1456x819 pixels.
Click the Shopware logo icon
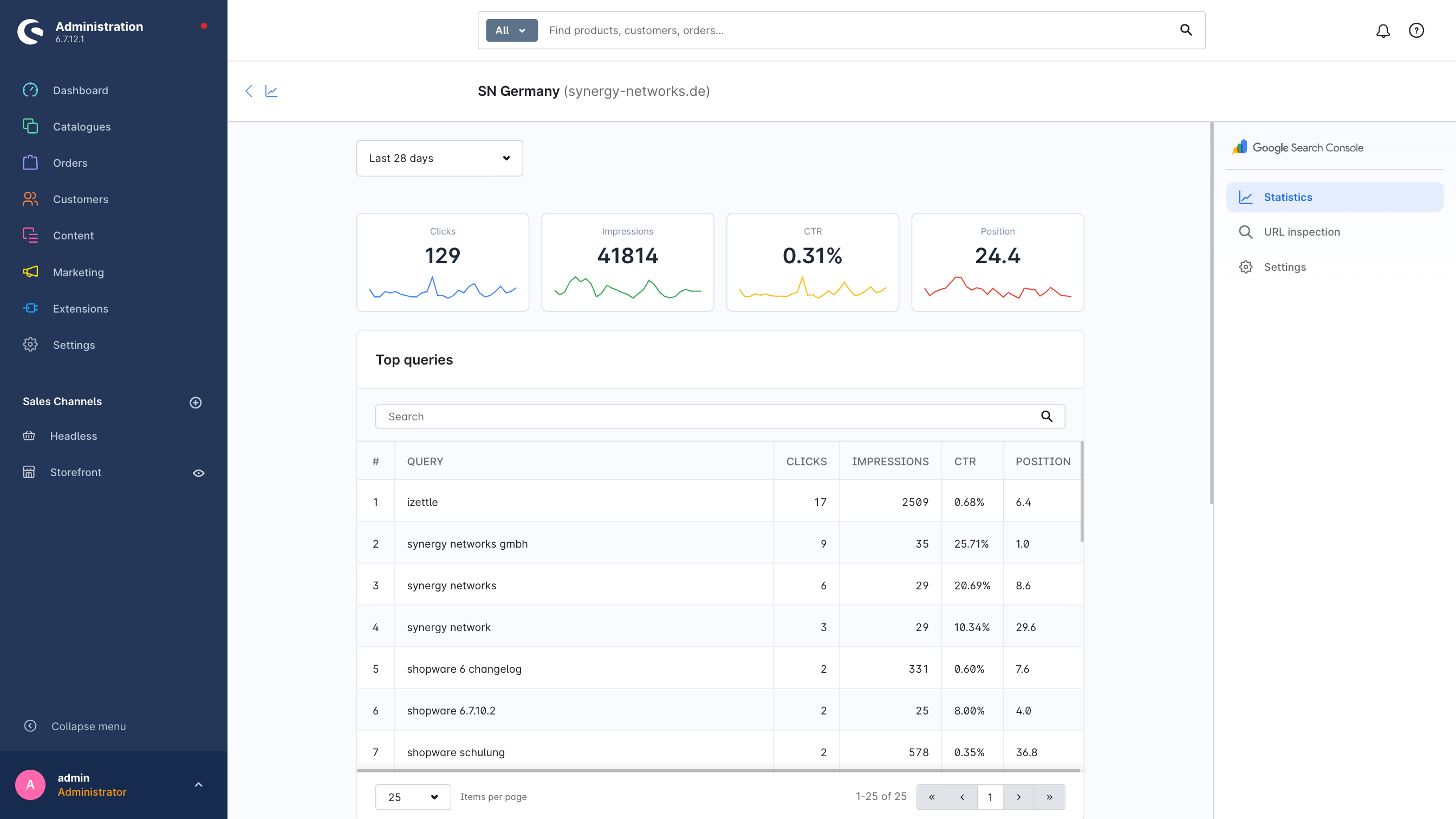tap(30, 31)
